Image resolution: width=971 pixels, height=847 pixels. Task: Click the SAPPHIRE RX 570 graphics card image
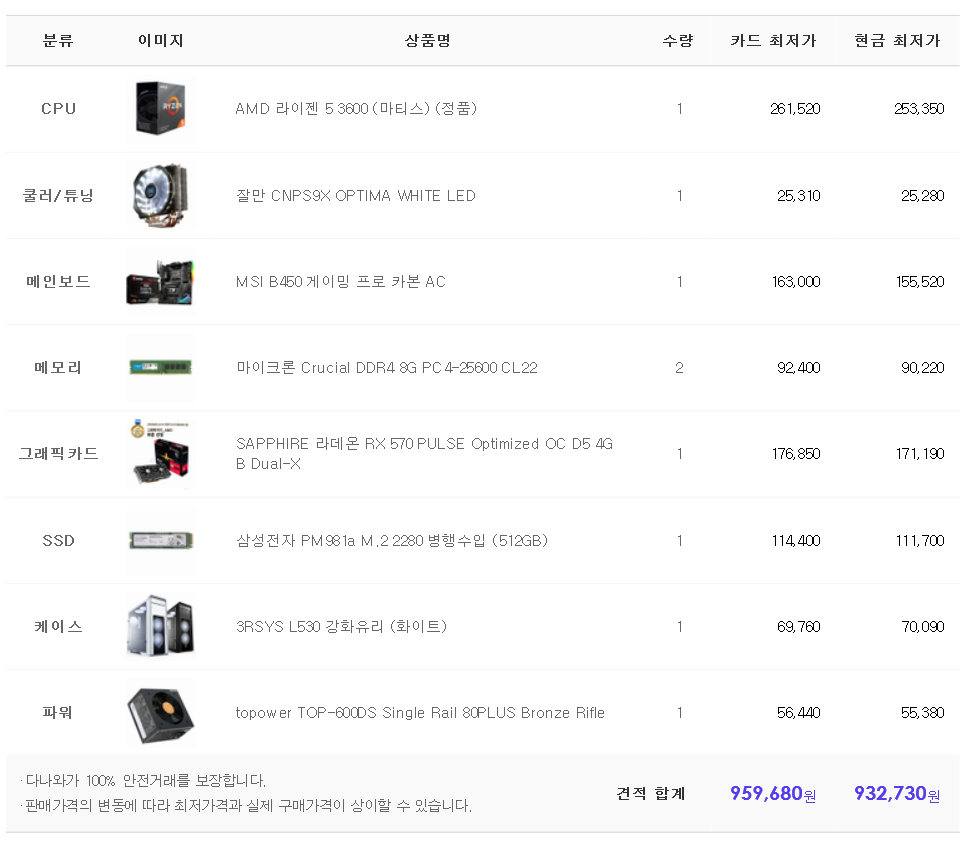[x=160, y=454]
